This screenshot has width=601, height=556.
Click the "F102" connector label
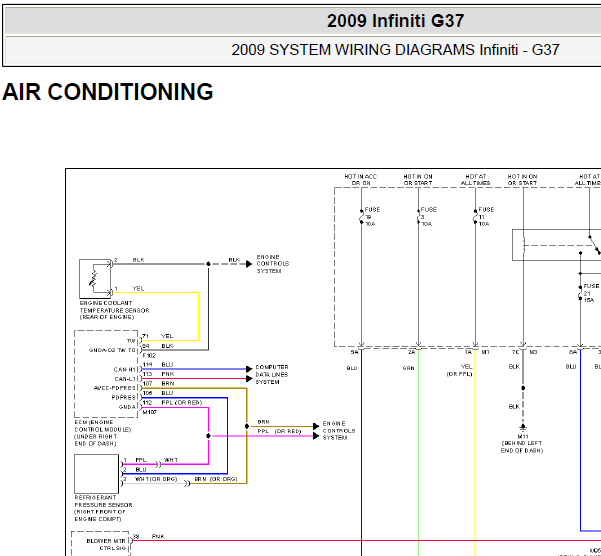point(149,355)
